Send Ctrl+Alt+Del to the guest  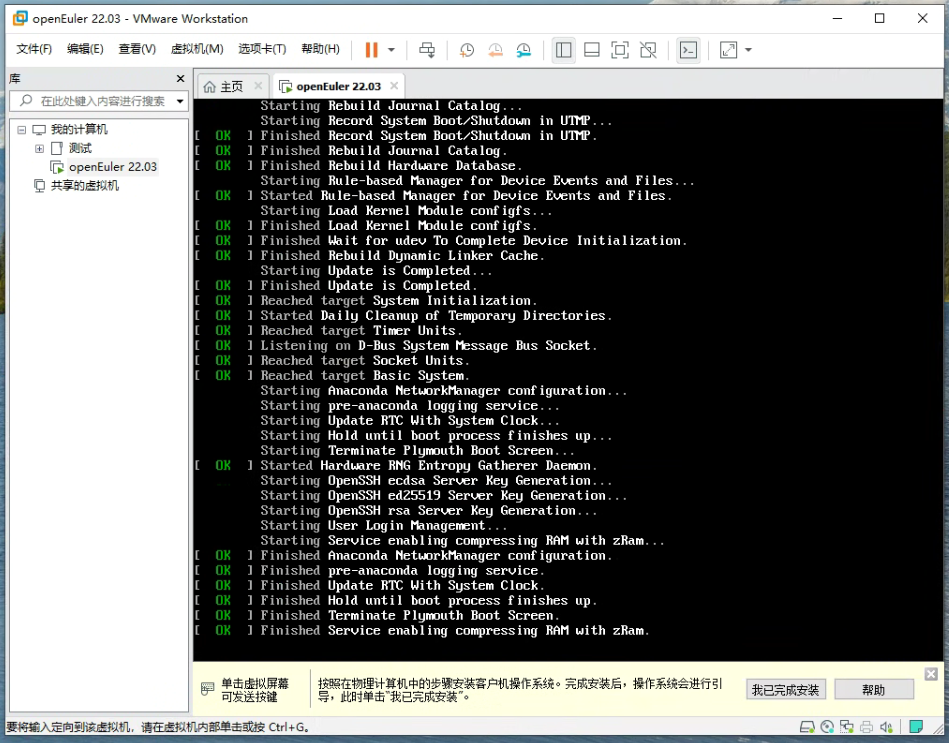pos(427,50)
